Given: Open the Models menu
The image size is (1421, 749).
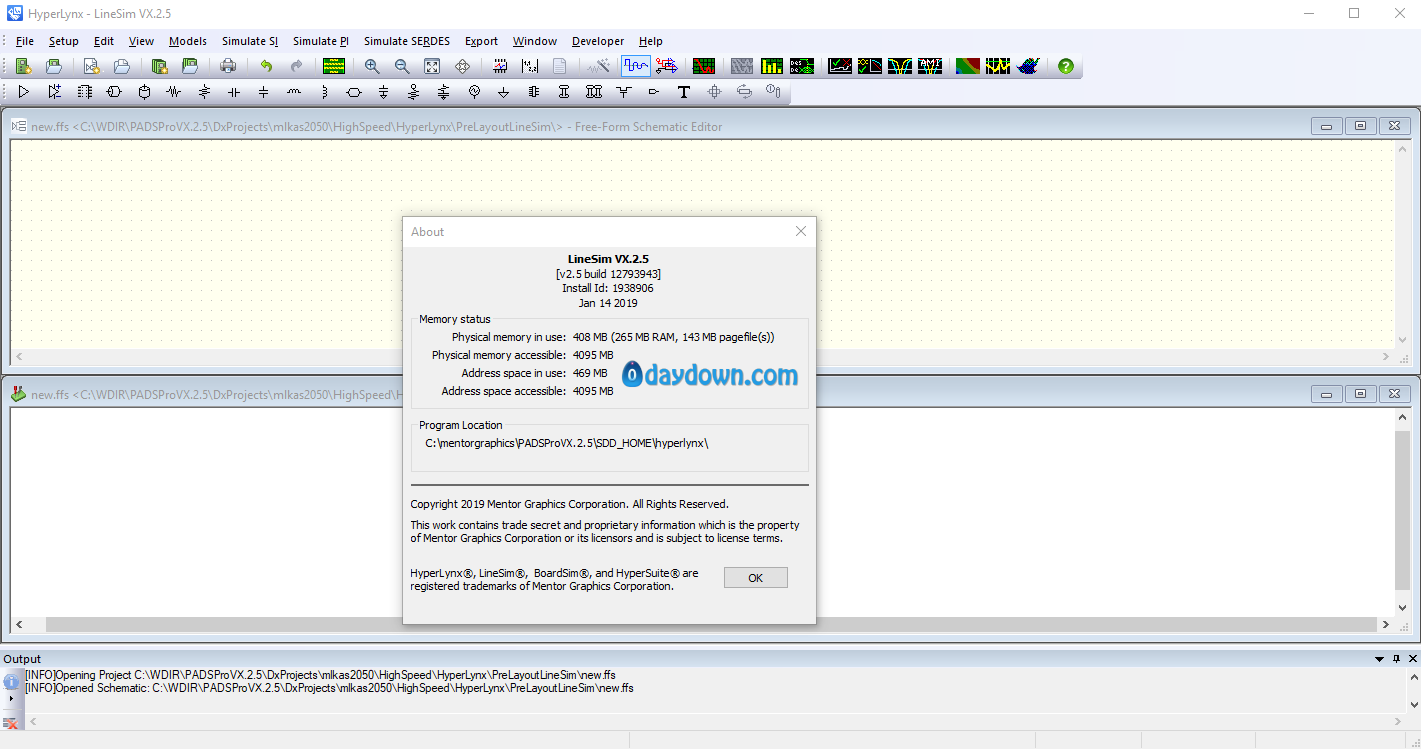Looking at the screenshot, I should (x=188, y=41).
